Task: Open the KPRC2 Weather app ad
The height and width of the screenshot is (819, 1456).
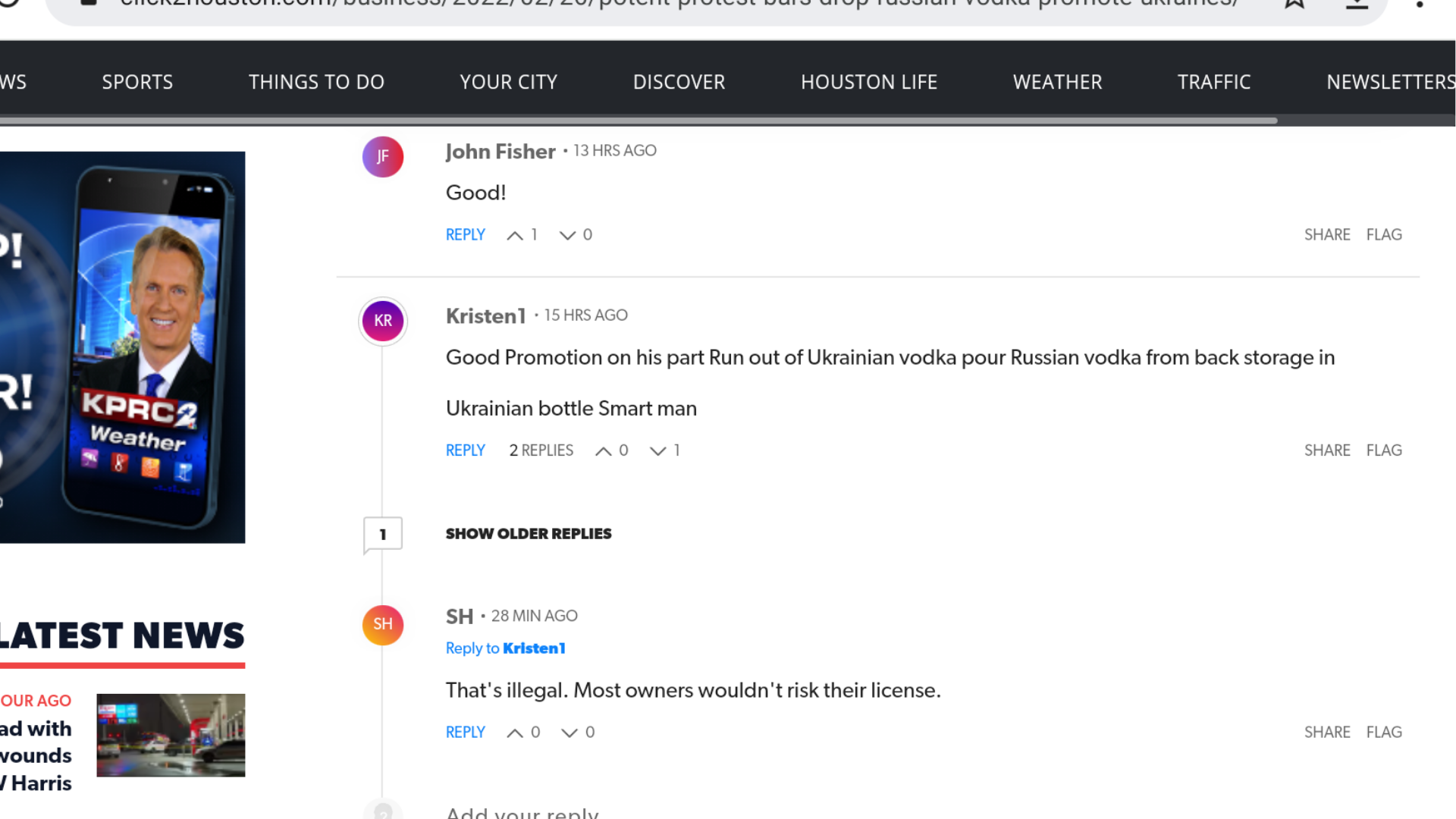Action: [x=122, y=347]
